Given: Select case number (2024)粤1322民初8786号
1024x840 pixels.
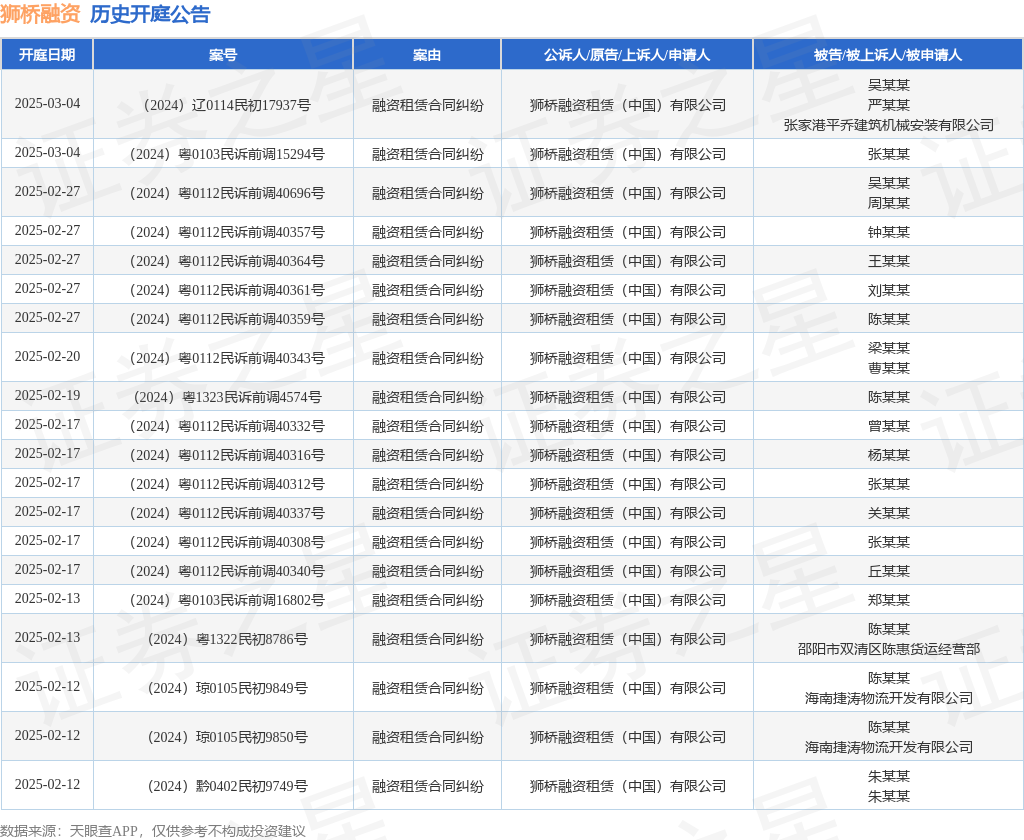Looking at the screenshot, I should pyautogui.click(x=227, y=639).
